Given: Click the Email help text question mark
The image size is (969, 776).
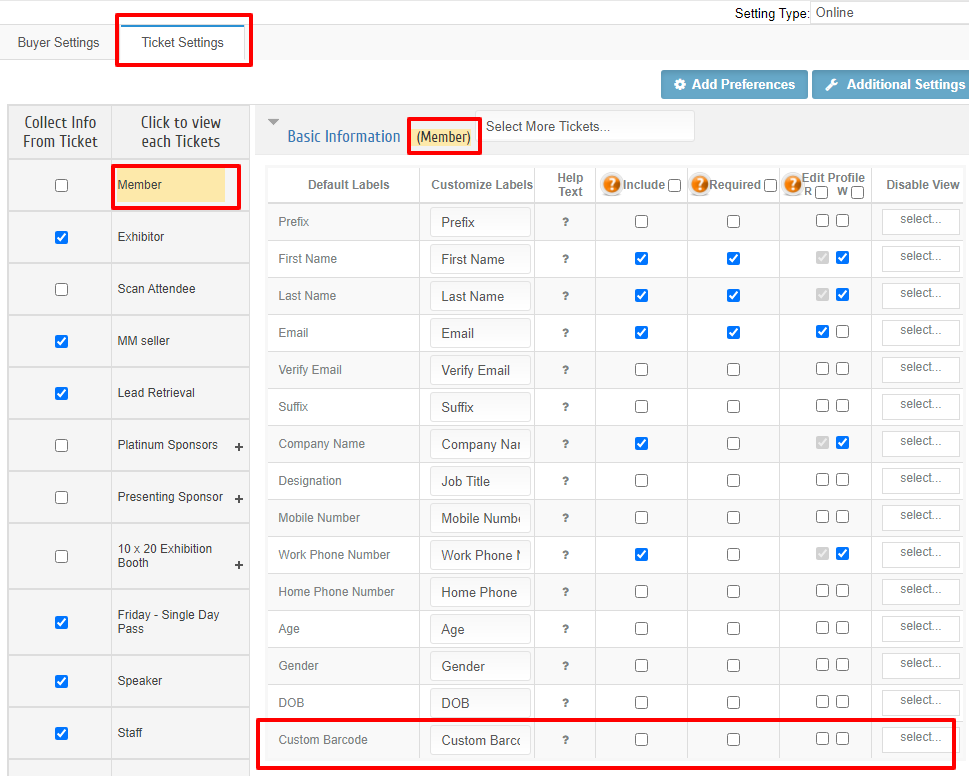Looking at the screenshot, I should pyautogui.click(x=565, y=333).
